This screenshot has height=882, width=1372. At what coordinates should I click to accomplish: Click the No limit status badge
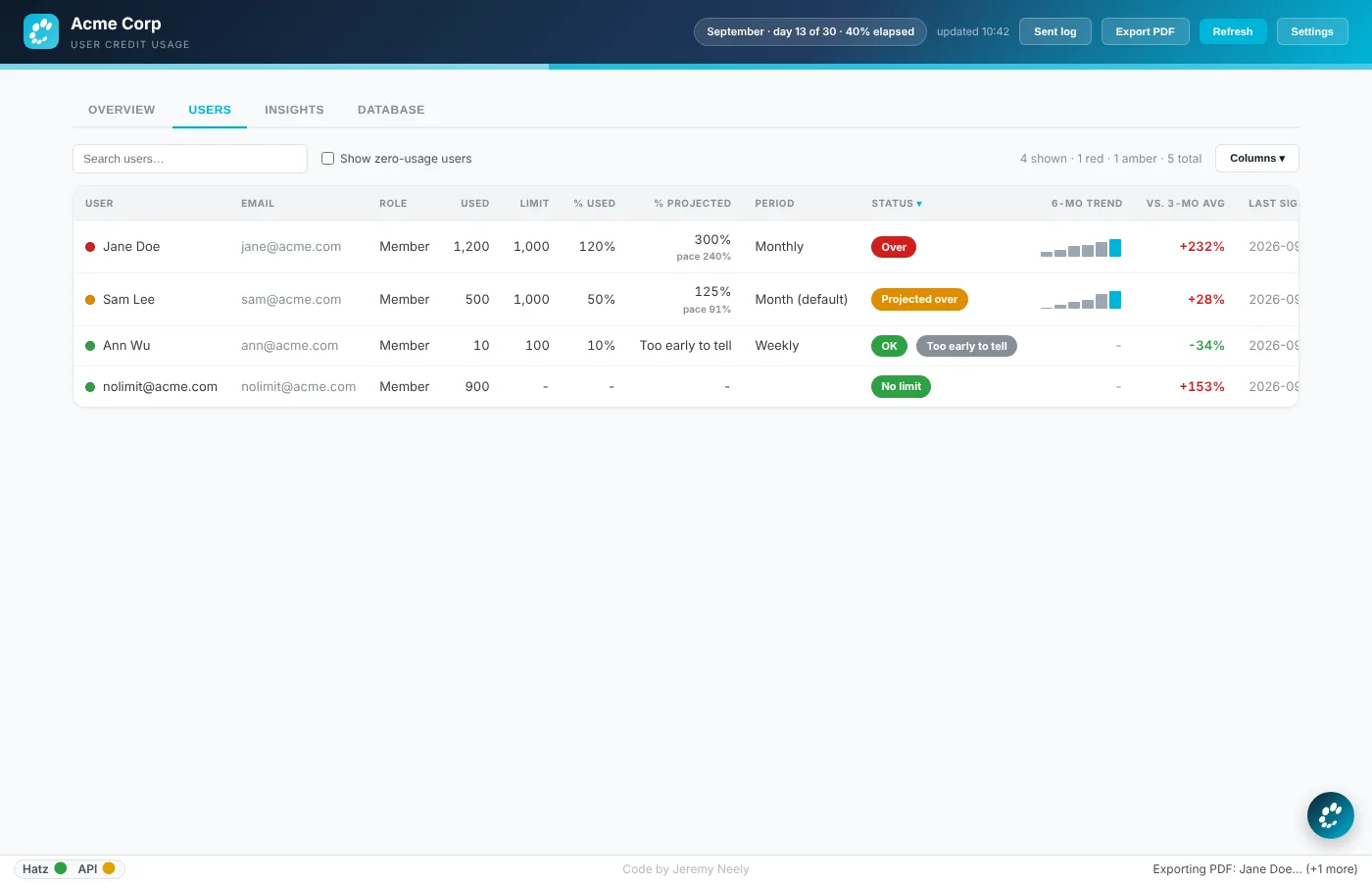[x=901, y=387]
